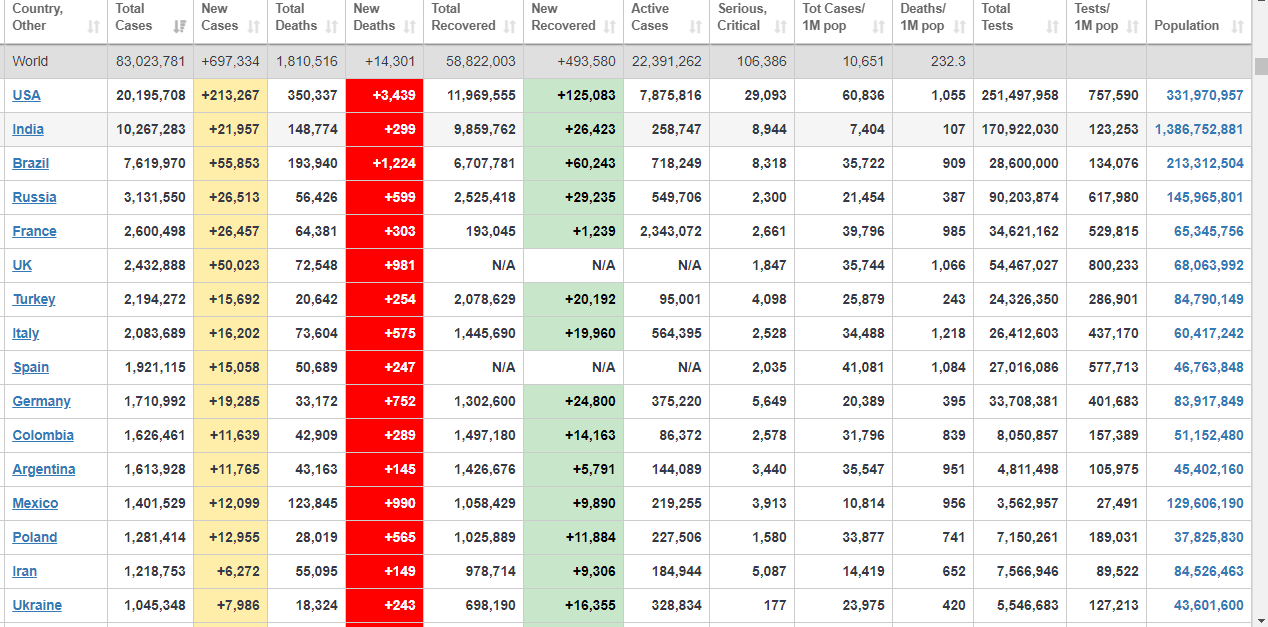The height and width of the screenshot is (627, 1268).
Task: Sort by Total Cases sort arrow icon
Action: click(x=180, y=26)
